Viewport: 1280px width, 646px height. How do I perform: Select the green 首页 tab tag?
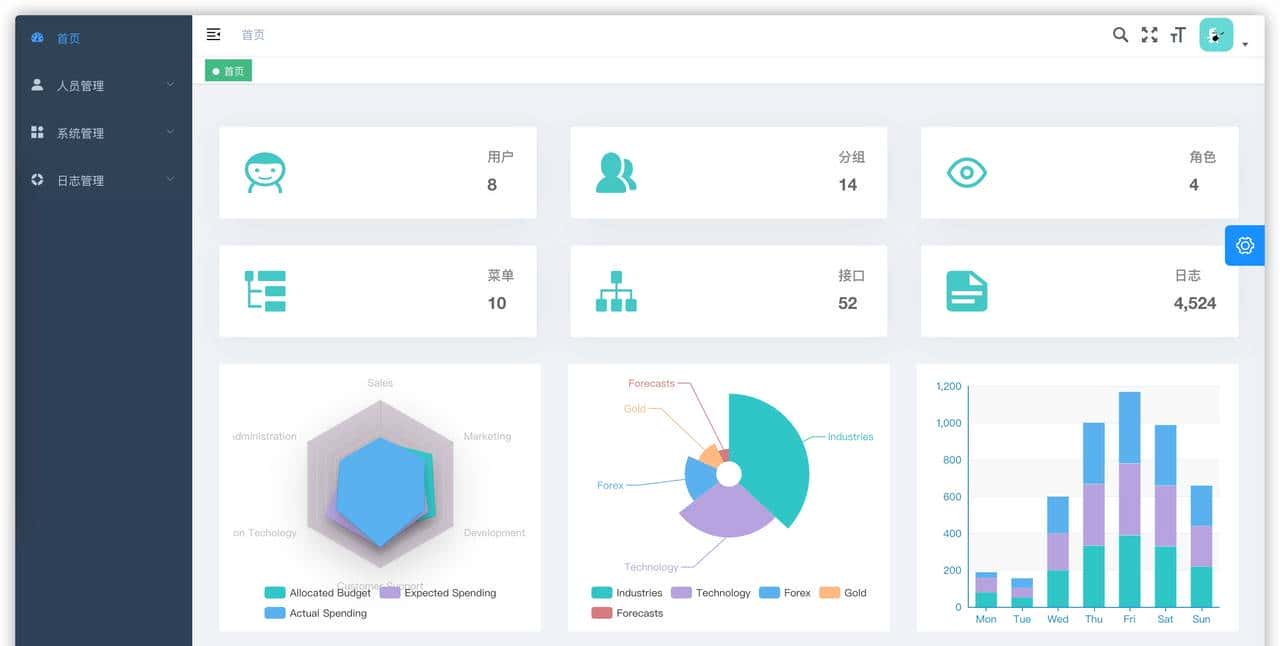click(x=228, y=71)
